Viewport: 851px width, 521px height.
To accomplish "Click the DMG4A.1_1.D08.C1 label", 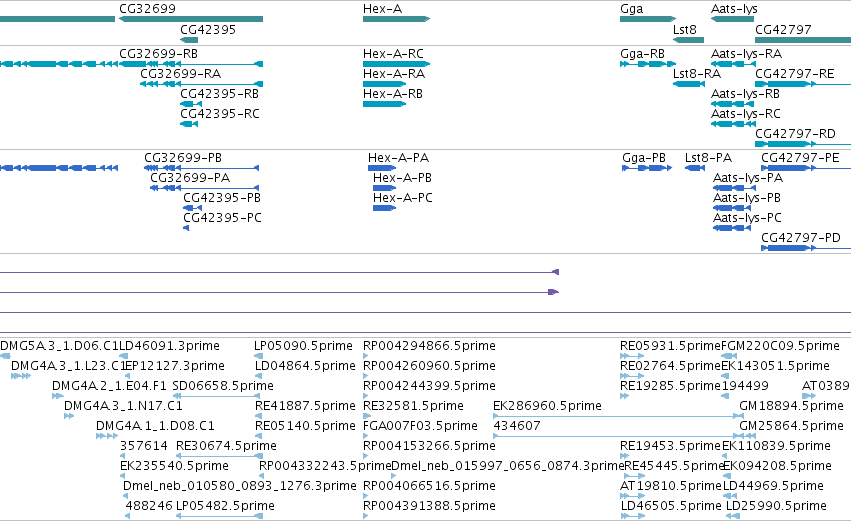I will point(155,426).
